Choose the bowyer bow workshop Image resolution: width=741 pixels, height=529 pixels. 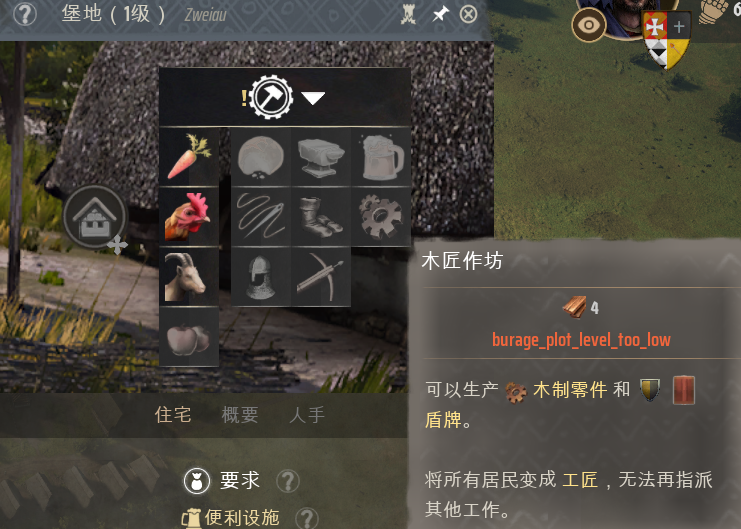[321, 277]
